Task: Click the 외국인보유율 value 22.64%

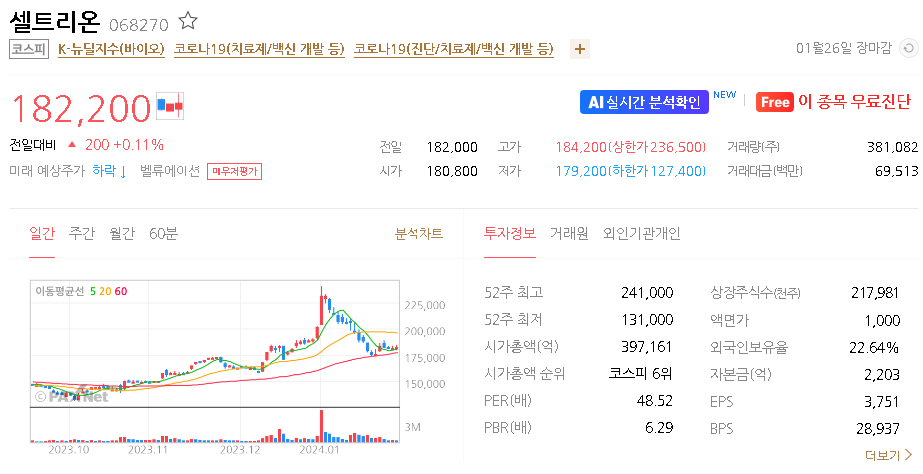Action: tap(874, 347)
